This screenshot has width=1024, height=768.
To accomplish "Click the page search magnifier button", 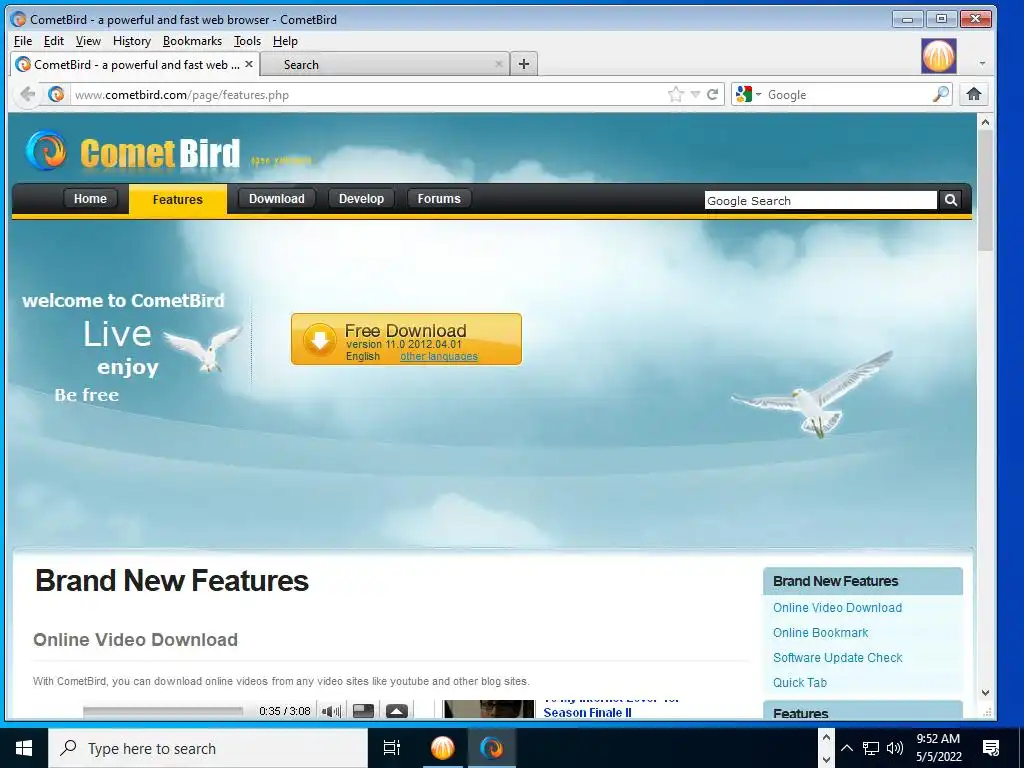I will click(951, 200).
